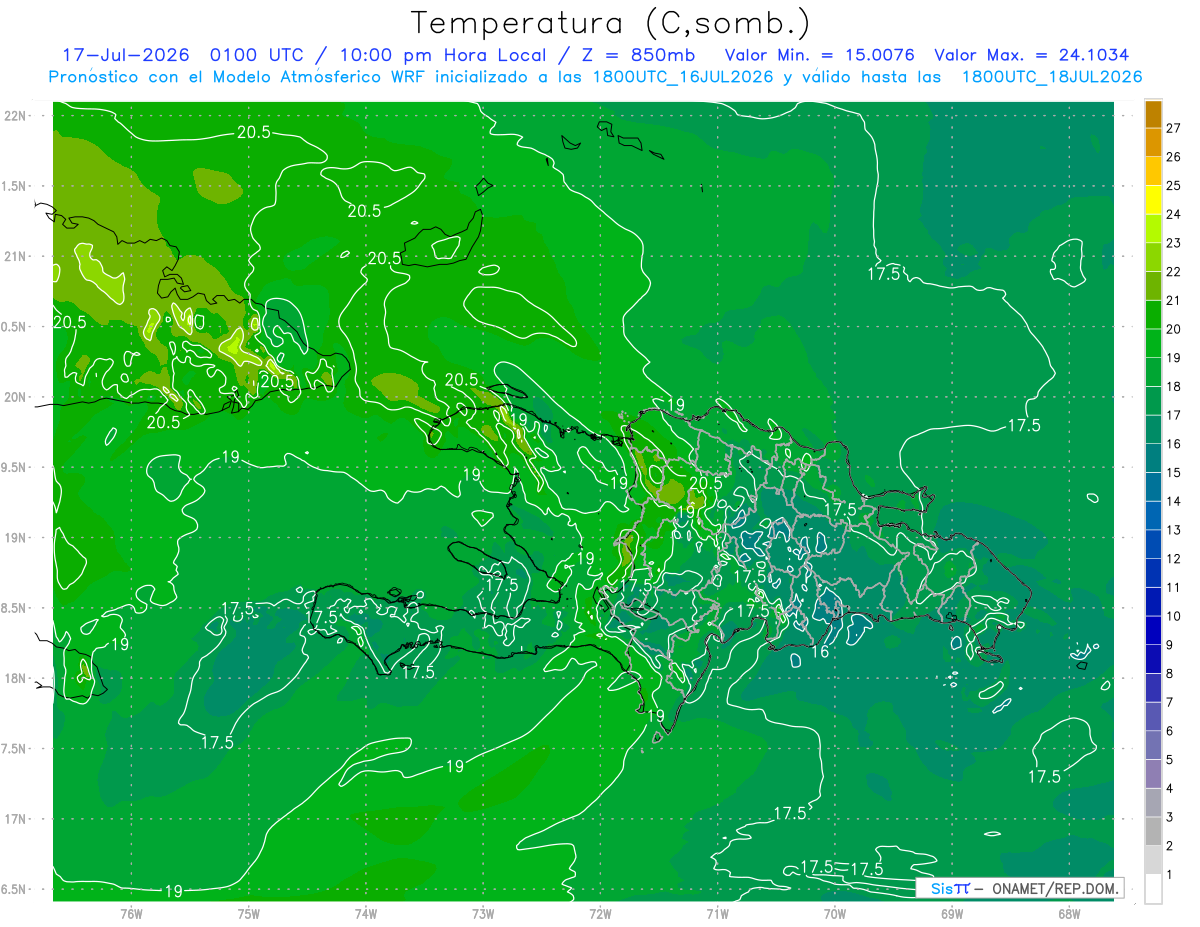Click the '22N' latitude axis label

tap(17, 116)
